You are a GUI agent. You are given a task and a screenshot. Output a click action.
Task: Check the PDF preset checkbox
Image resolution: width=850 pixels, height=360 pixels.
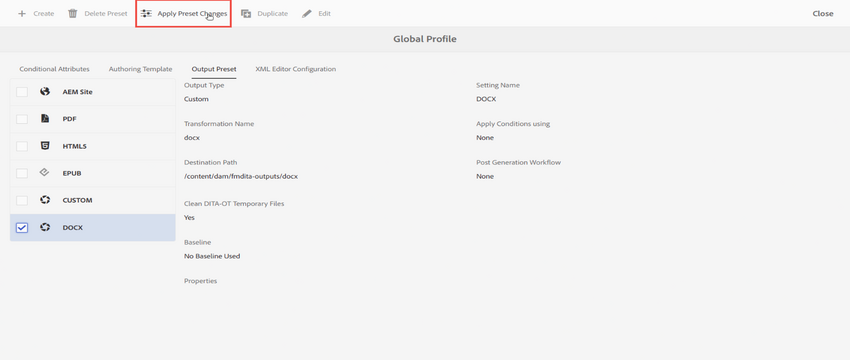pyautogui.click(x=22, y=119)
